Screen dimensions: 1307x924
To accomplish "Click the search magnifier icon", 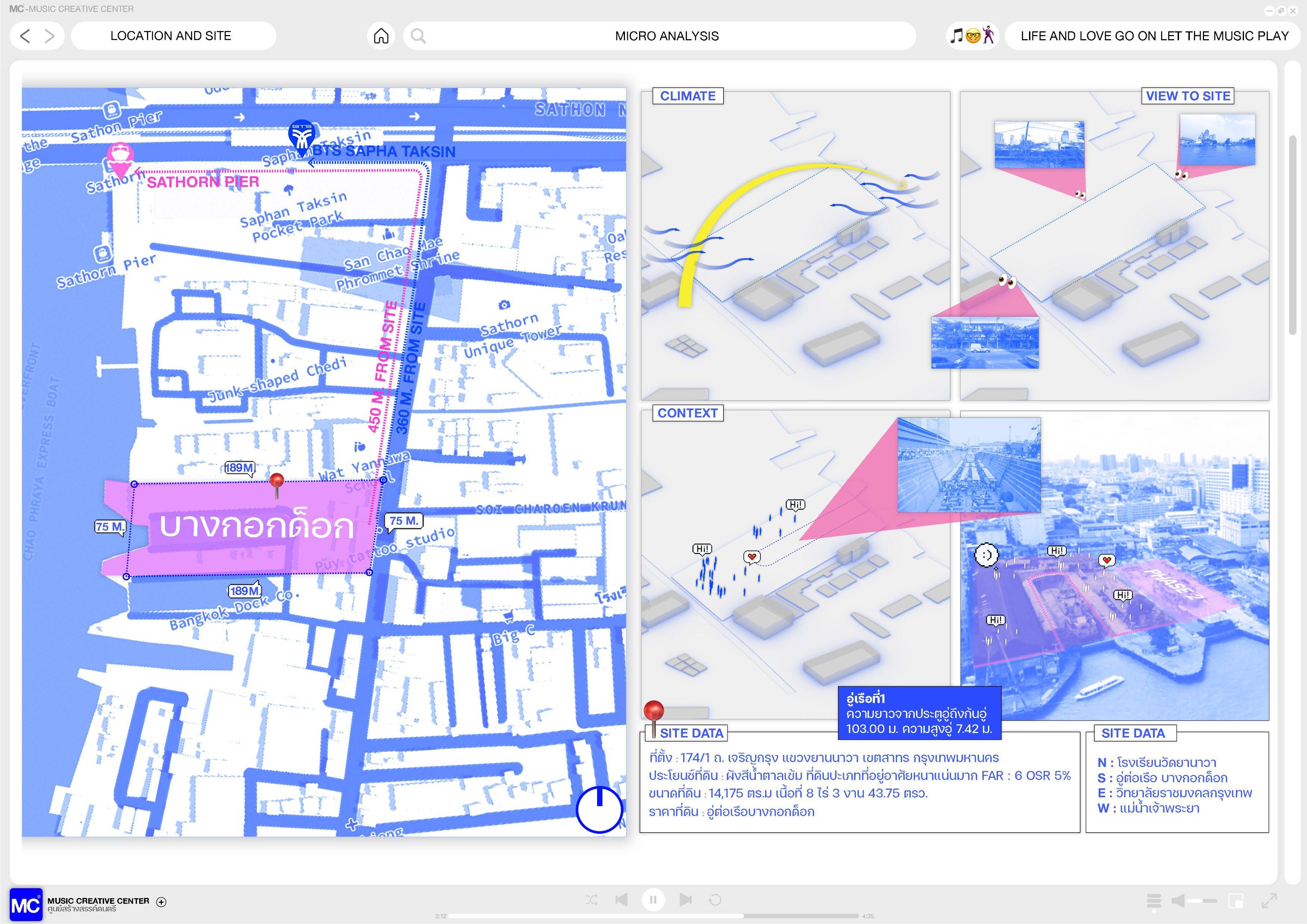I will point(418,36).
